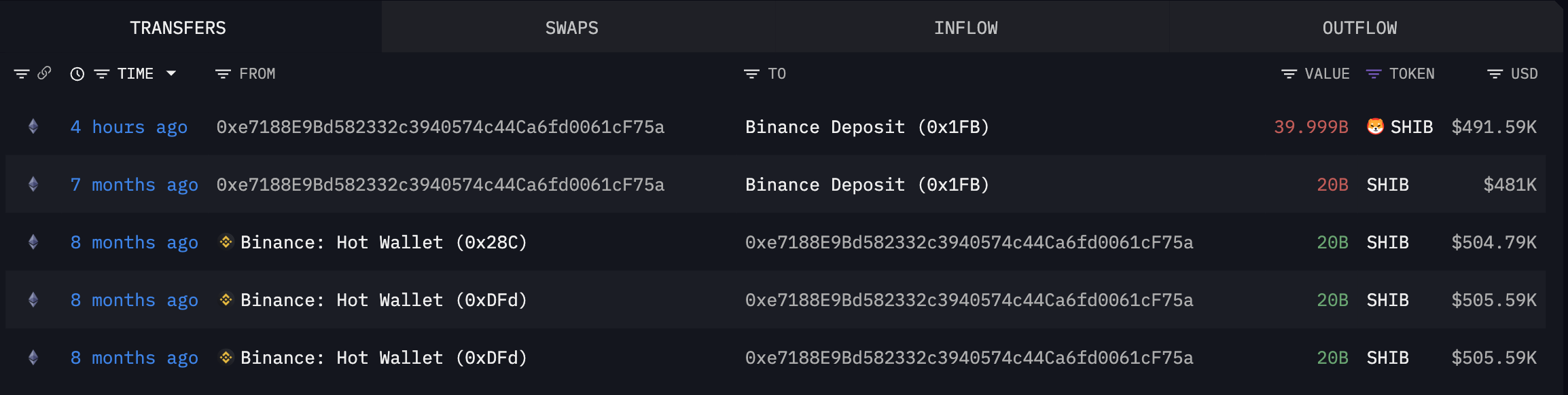
Task: Click the Binance: Hot Wallet (0x28C) address
Action: [x=383, y=242]
